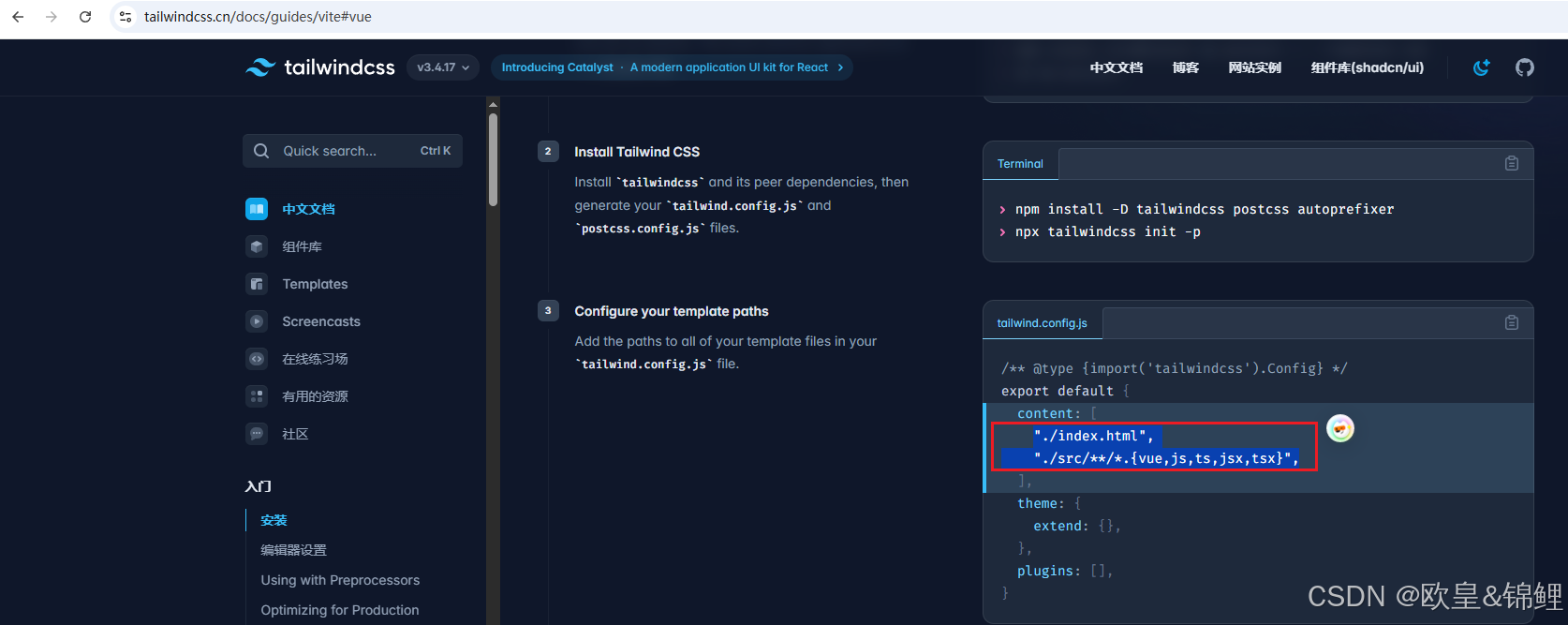Click the 中文文档 book icon in sidebar
1568x625 pixels.
click(257, 209)
